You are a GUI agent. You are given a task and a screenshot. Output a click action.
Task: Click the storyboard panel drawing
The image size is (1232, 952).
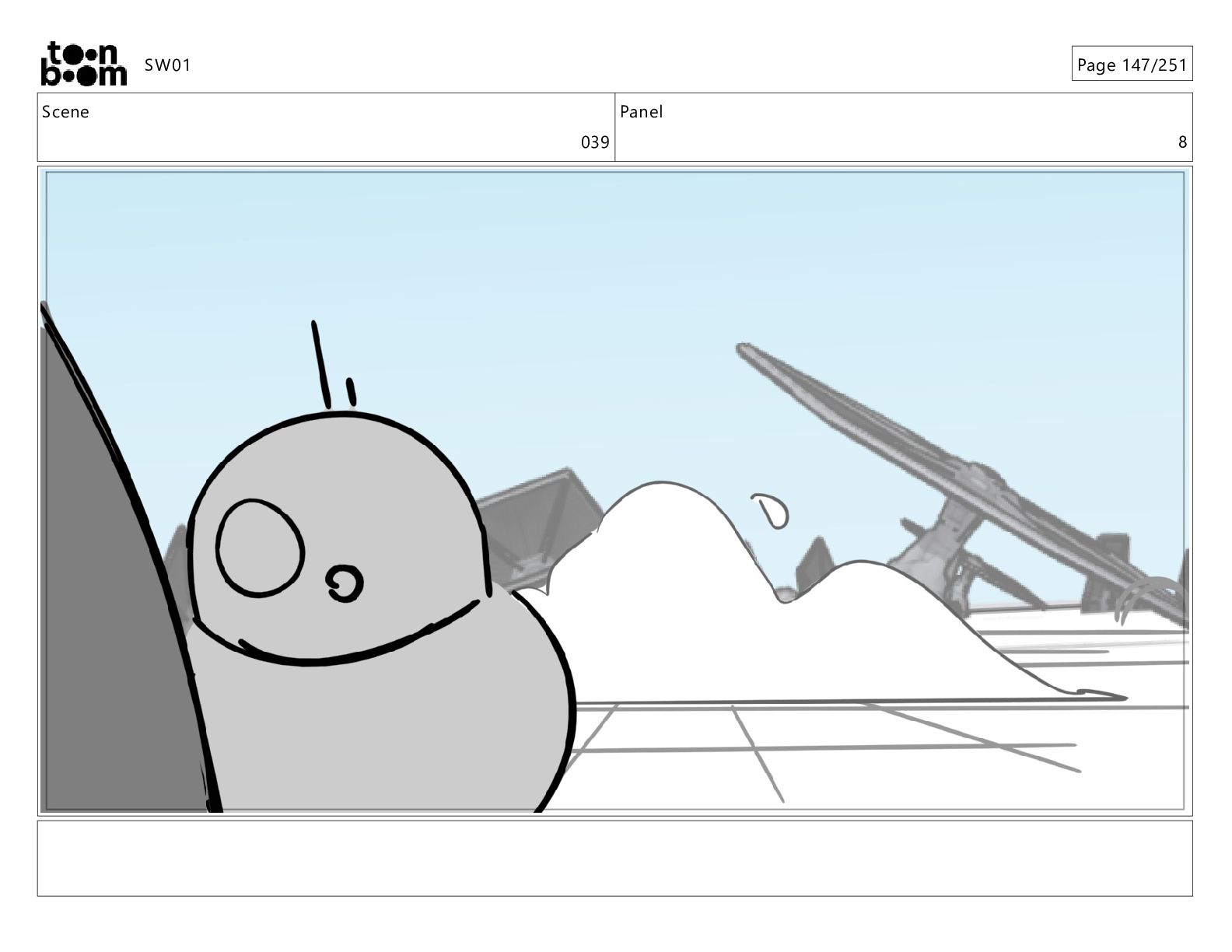(x=615, y=491)
